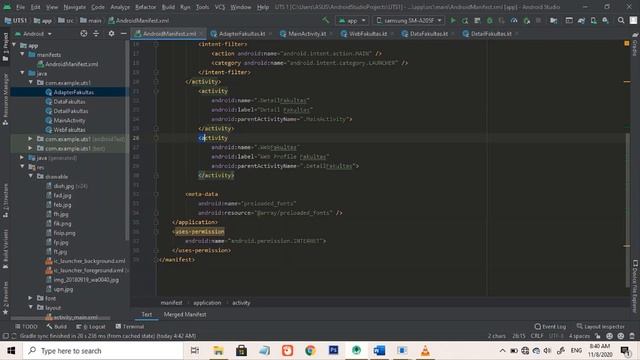Switch to MainActivity.kt tab
This screenshot has width=640, height=360.
click(x=307, y=34)
